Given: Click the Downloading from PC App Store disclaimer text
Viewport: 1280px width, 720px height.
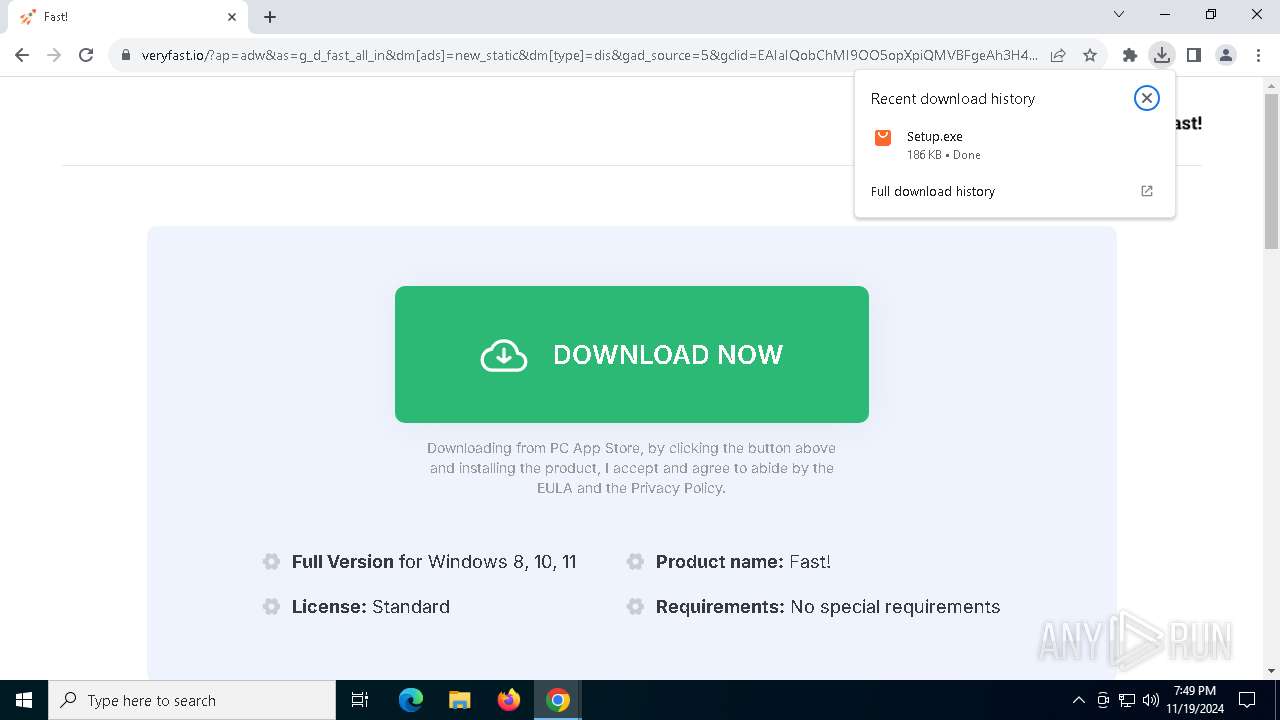Looking at the screenshot, I should [632, 468].
